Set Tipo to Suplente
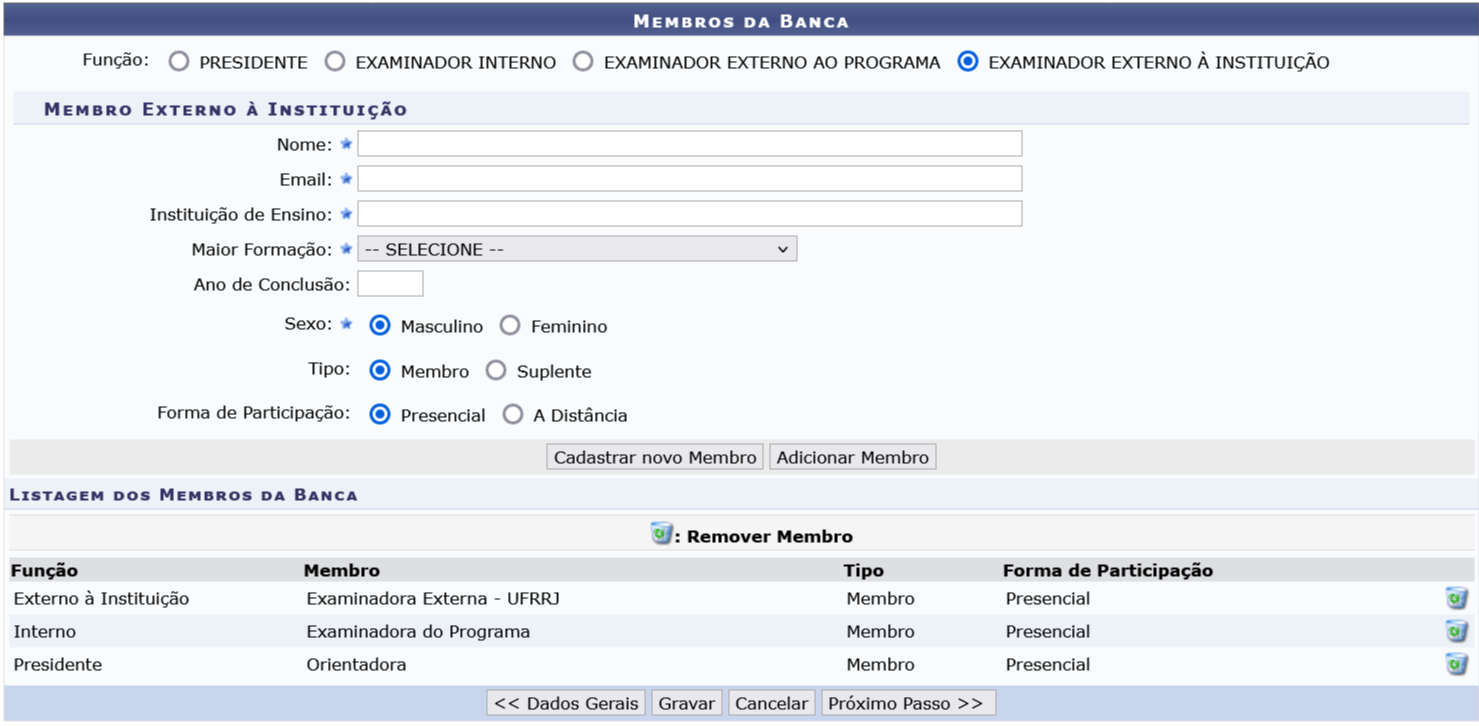The height and width of the screenshot is (726, 1479). pos(496,371)
